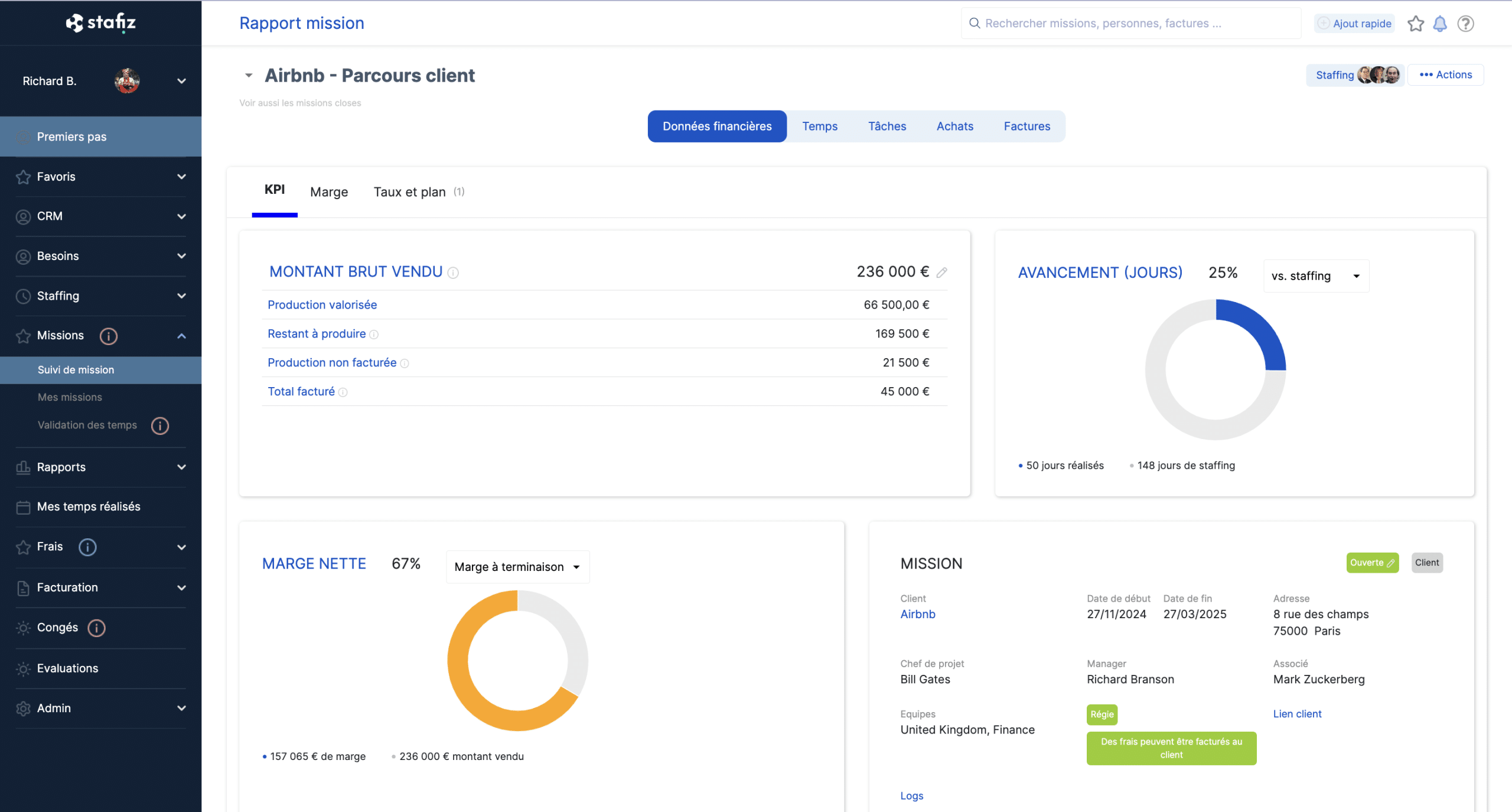The height and width of the screenshot is (812, 1512).
Task: Expand the Facturation sidebar section
Action: coord(181,587)
